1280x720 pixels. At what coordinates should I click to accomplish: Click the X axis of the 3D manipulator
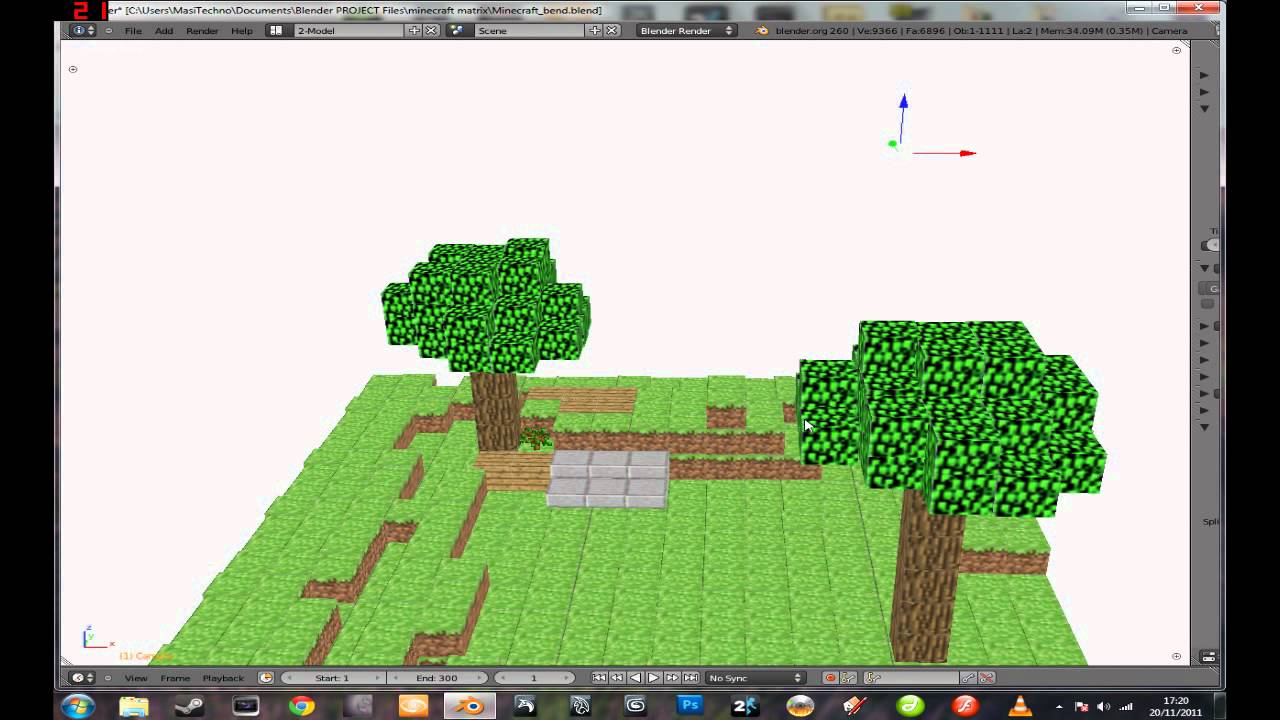[946, 153]
